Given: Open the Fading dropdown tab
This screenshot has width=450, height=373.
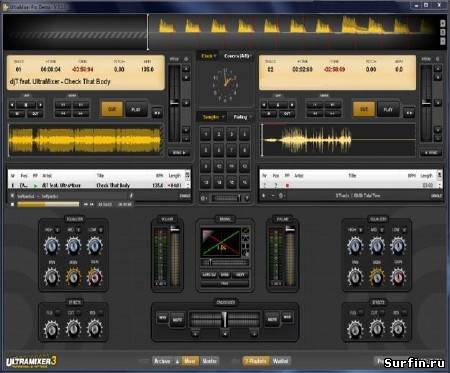Looking at the screenshot, I should (x=241, y=117).
